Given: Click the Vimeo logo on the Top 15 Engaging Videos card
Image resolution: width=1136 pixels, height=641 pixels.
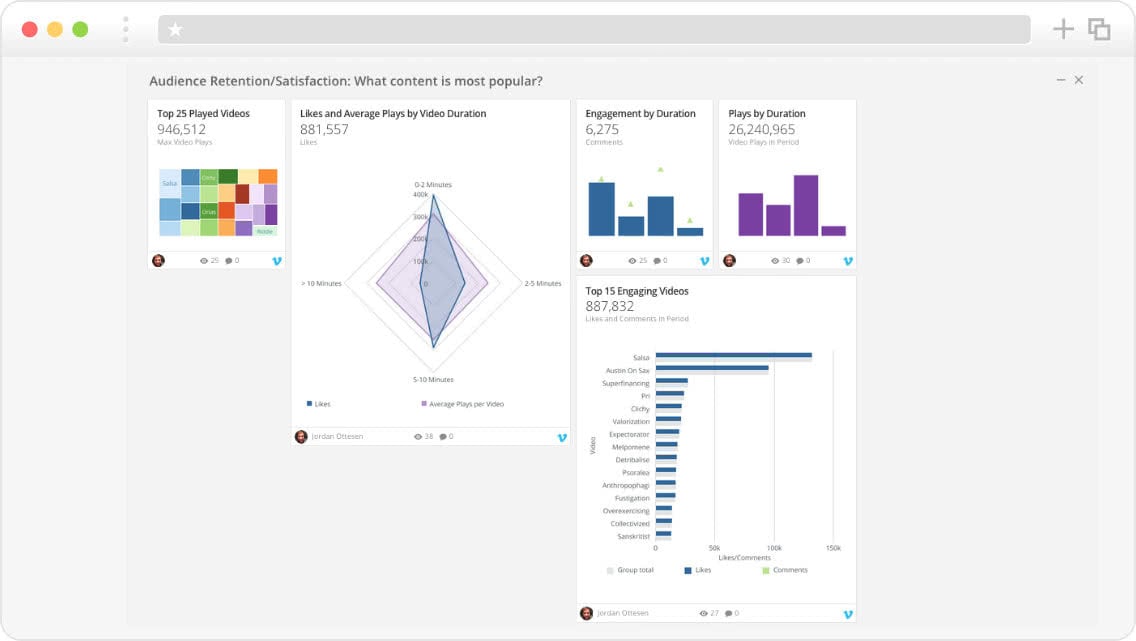Looking at the screenshot, I should pos(847,612).
